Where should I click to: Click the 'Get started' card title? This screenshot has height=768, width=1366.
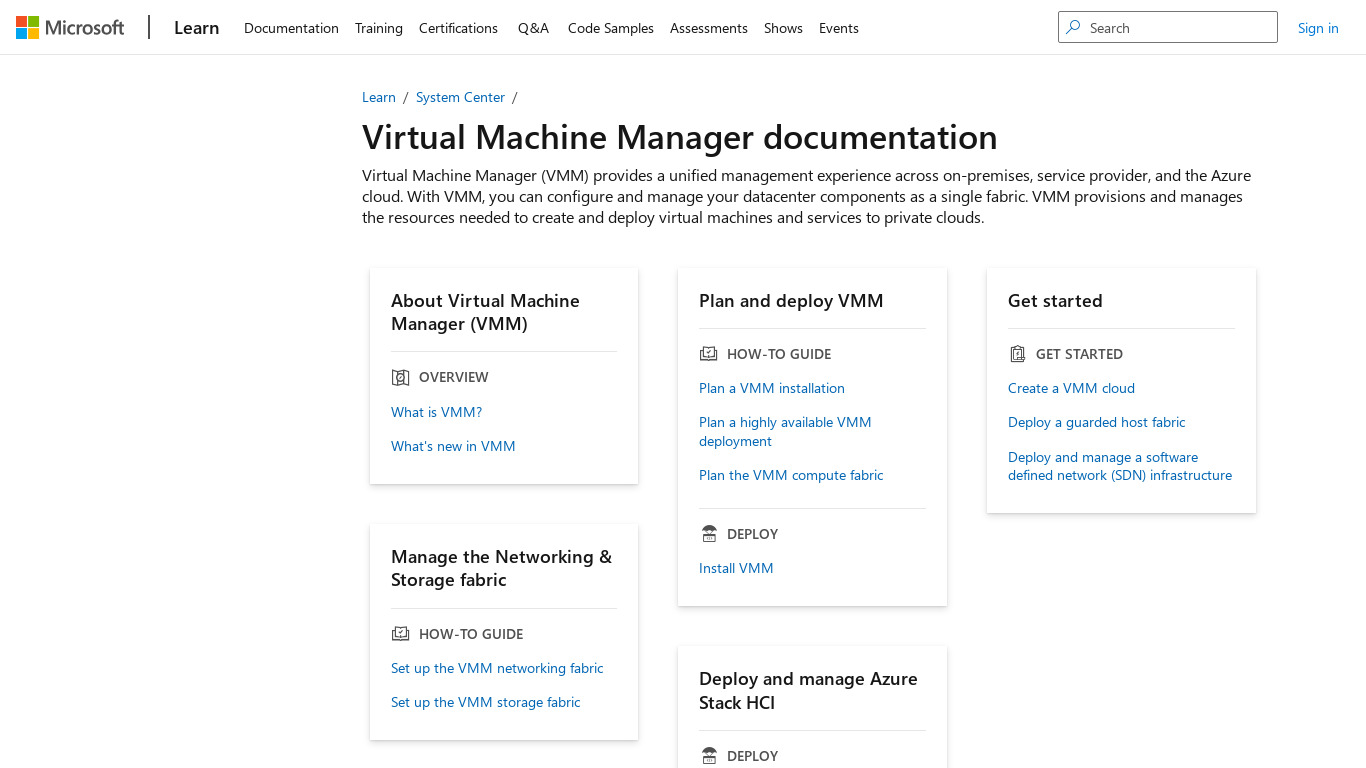click(x=1055, y=301)
